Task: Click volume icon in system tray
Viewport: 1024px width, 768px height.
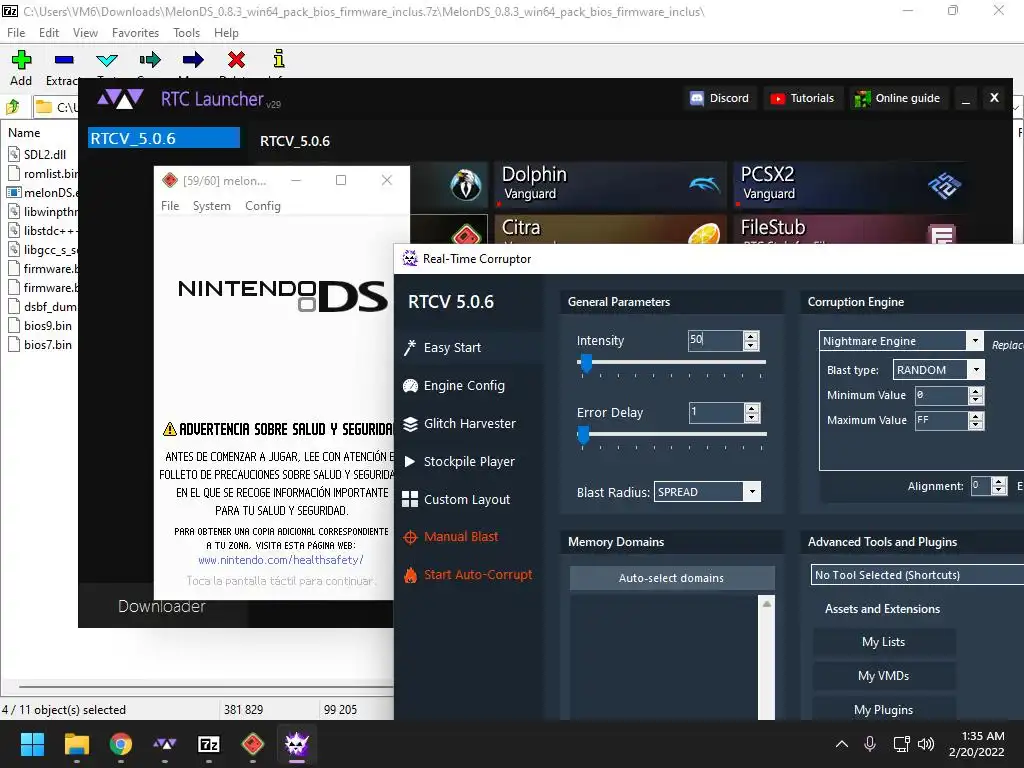Action: click(925, 744)
